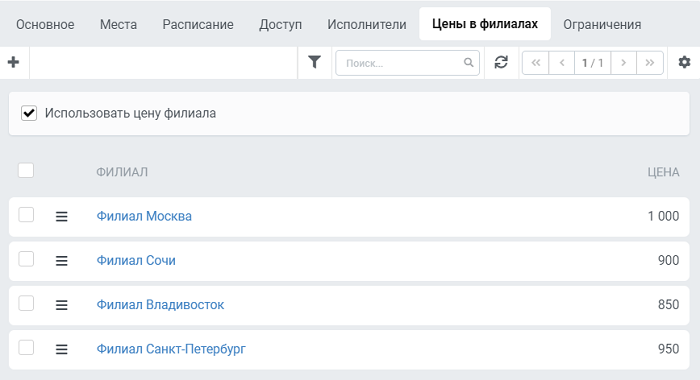Viewport: 700px width, 380px height.
Task: Click the 1 / 1 page indicator
Action: (x=593, y=63)
